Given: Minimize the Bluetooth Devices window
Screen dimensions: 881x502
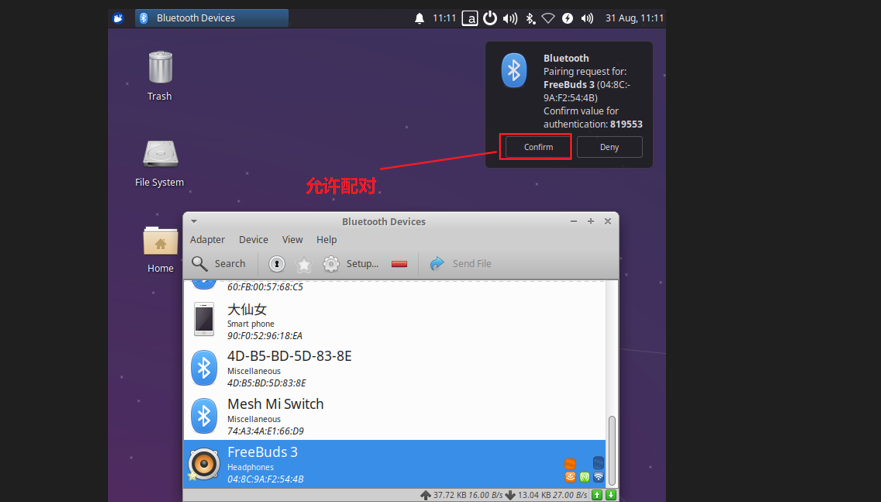Looking at the screenshot, I should [x=574, y=221].
